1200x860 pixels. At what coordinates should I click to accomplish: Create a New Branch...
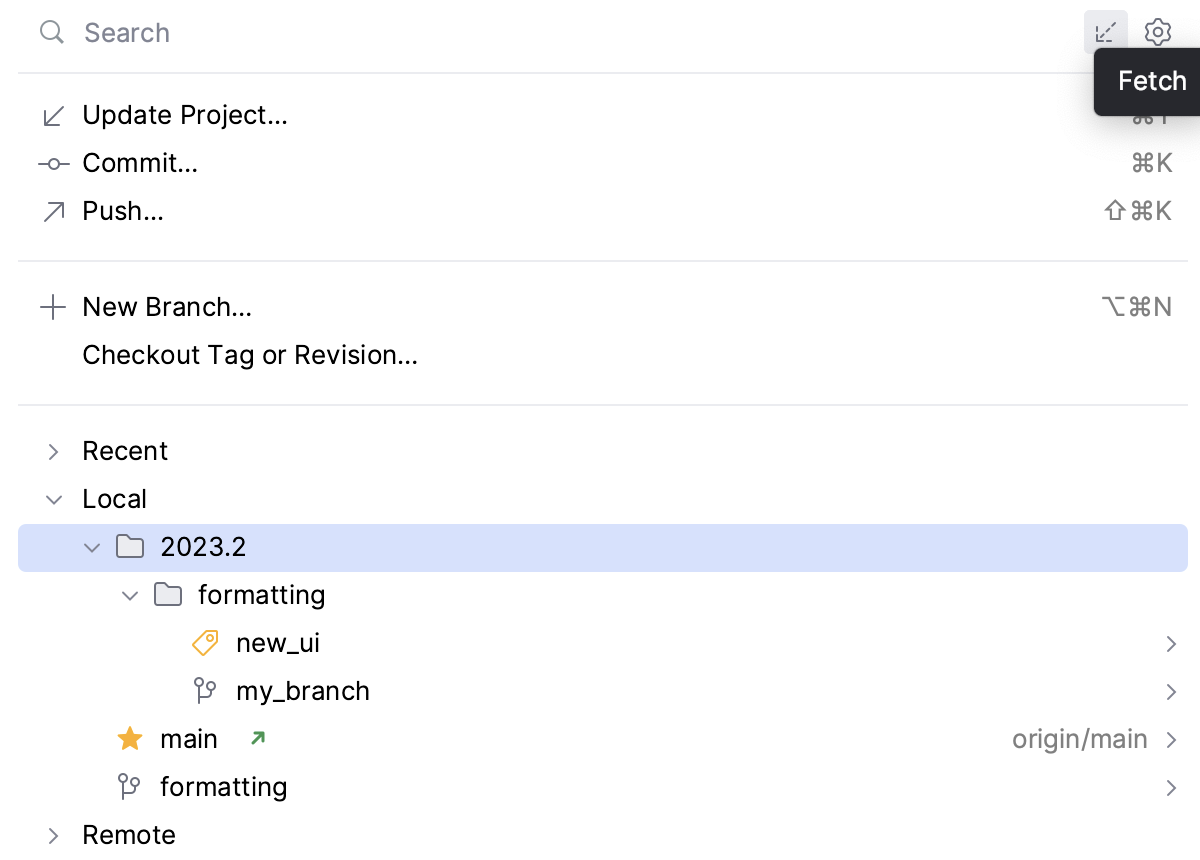[x=167, y=307]
